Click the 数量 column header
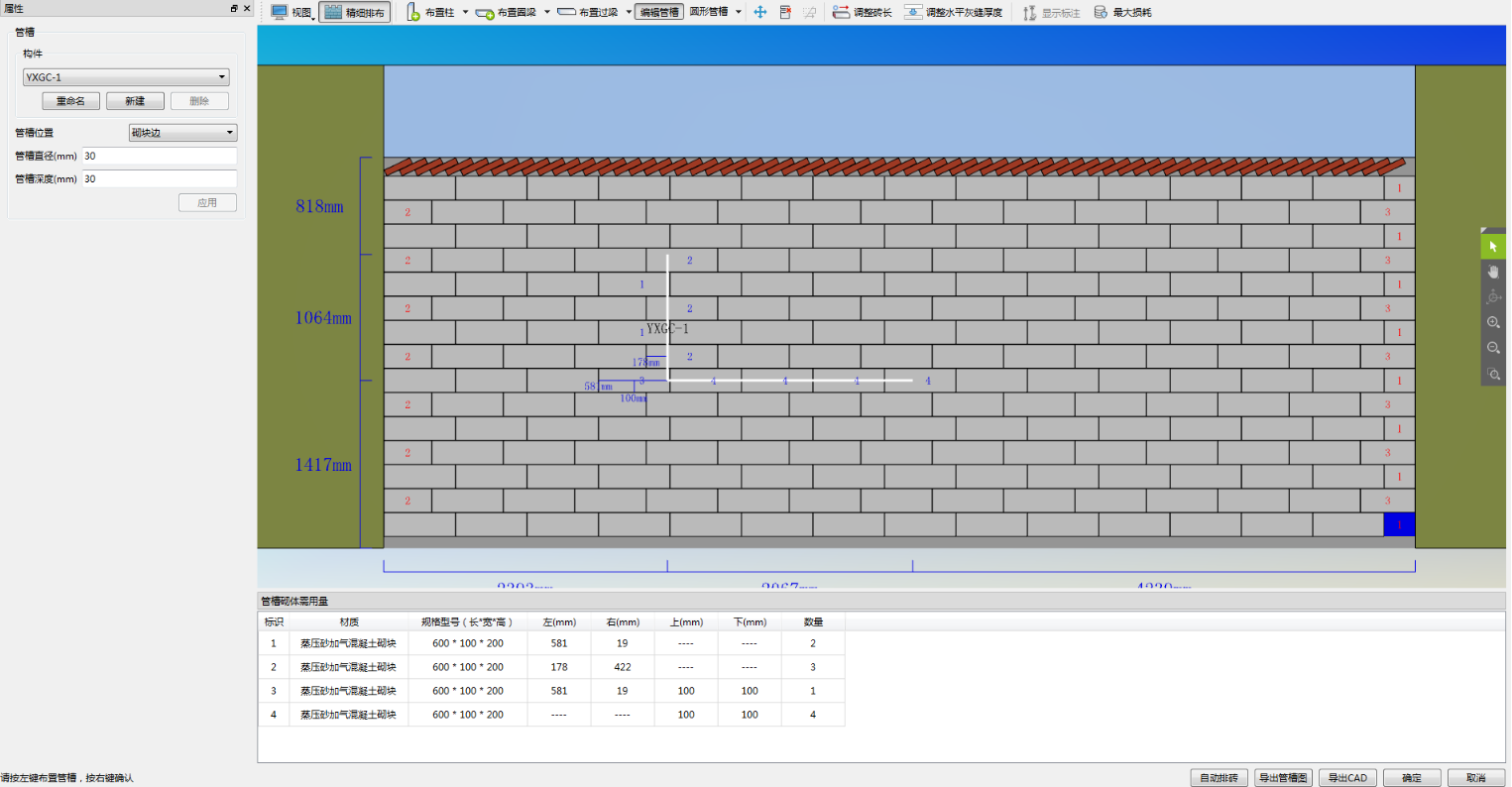This screenshot has width=1512, height=787. point(813,621)
